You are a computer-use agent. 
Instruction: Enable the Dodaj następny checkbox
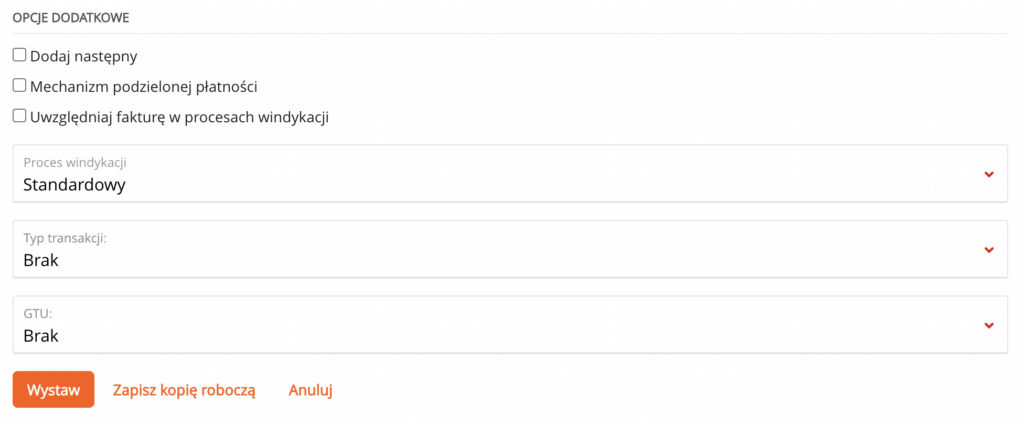(x=19, y=55)
